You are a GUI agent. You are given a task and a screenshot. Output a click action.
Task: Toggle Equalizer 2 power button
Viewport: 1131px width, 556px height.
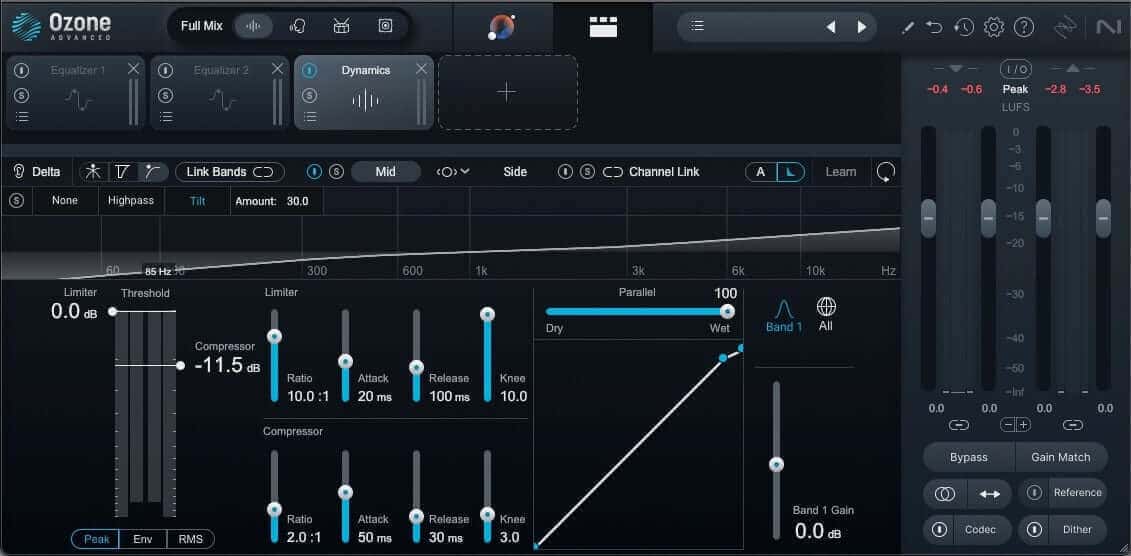(x=166, y=71)
